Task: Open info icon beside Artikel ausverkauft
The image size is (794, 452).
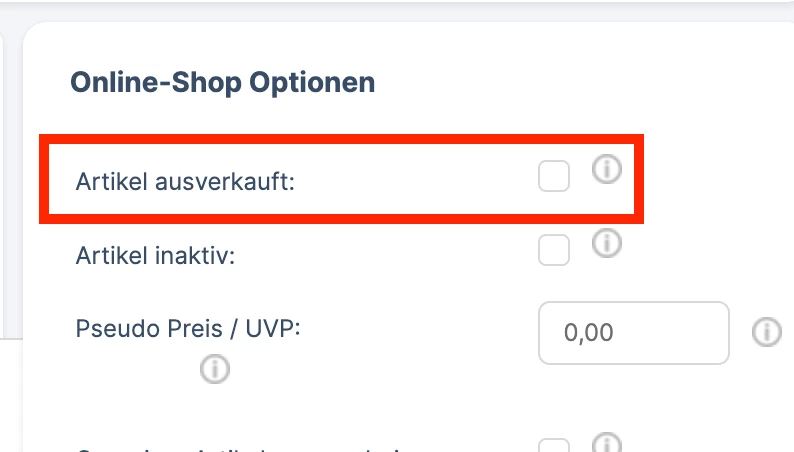Action: [607, 169]
